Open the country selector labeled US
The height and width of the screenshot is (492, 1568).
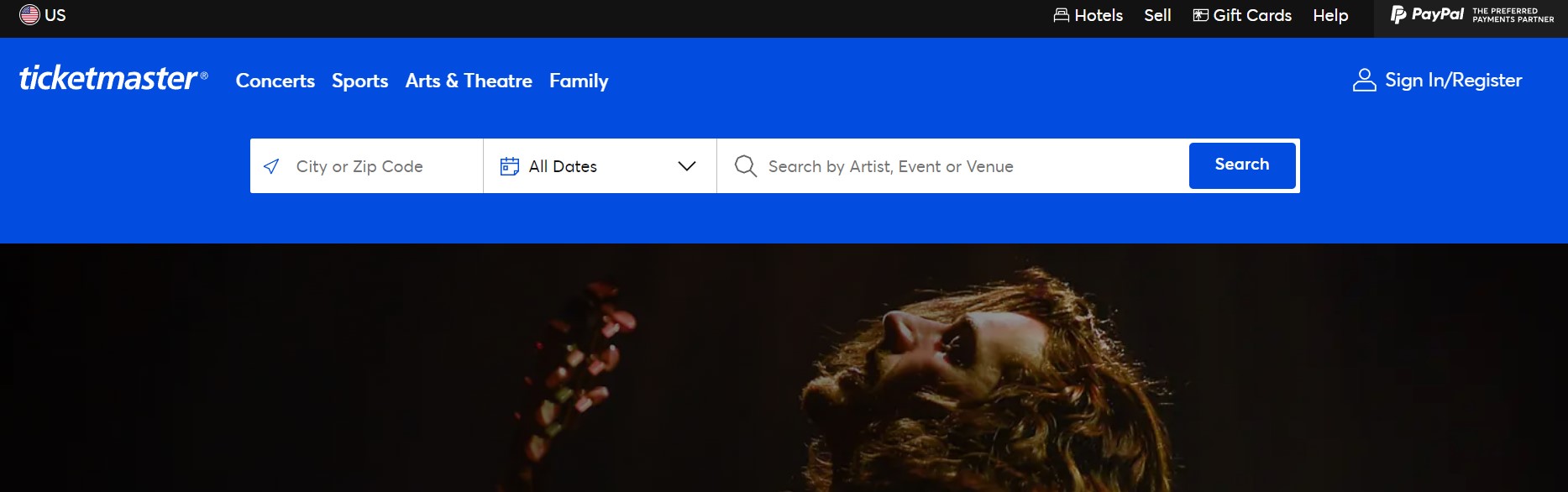coord(40,13)
